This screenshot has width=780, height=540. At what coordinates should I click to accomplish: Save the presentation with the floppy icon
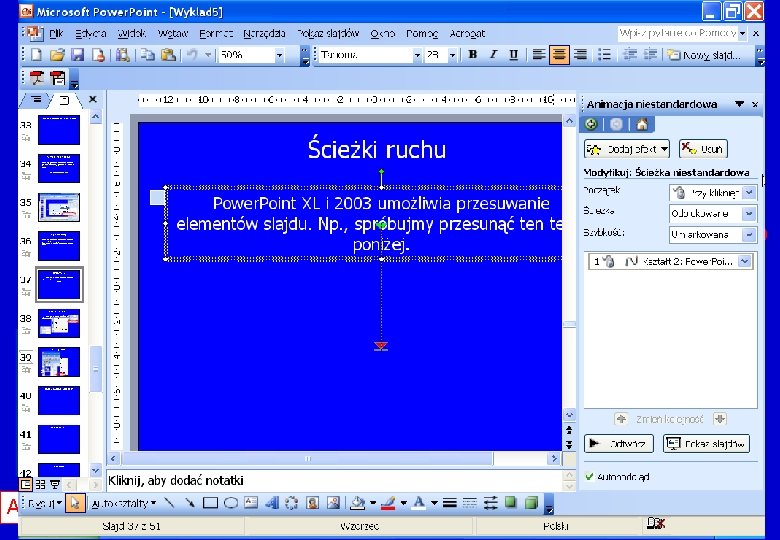77,55
